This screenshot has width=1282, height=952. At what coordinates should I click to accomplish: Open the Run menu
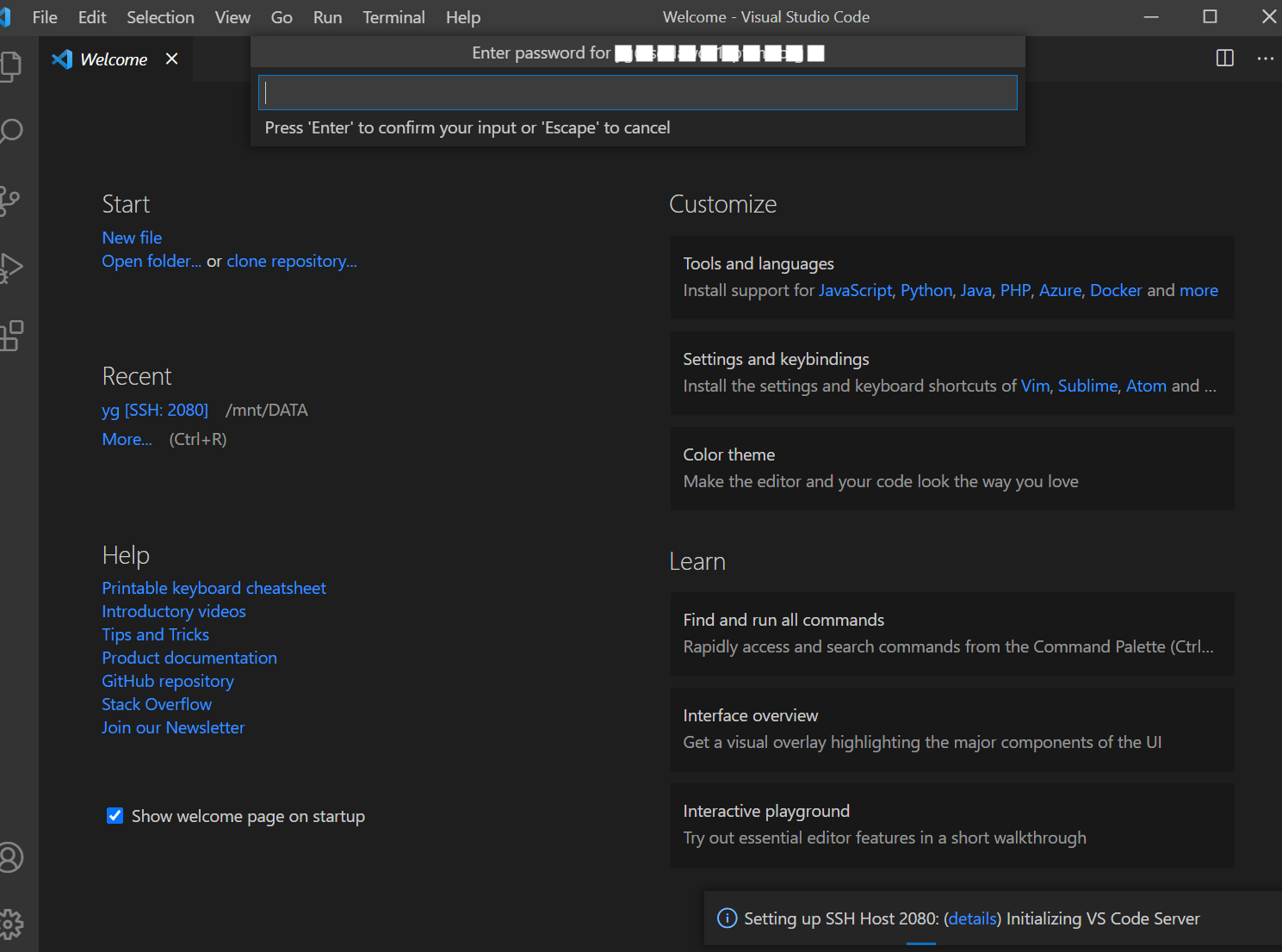[327, 17]
